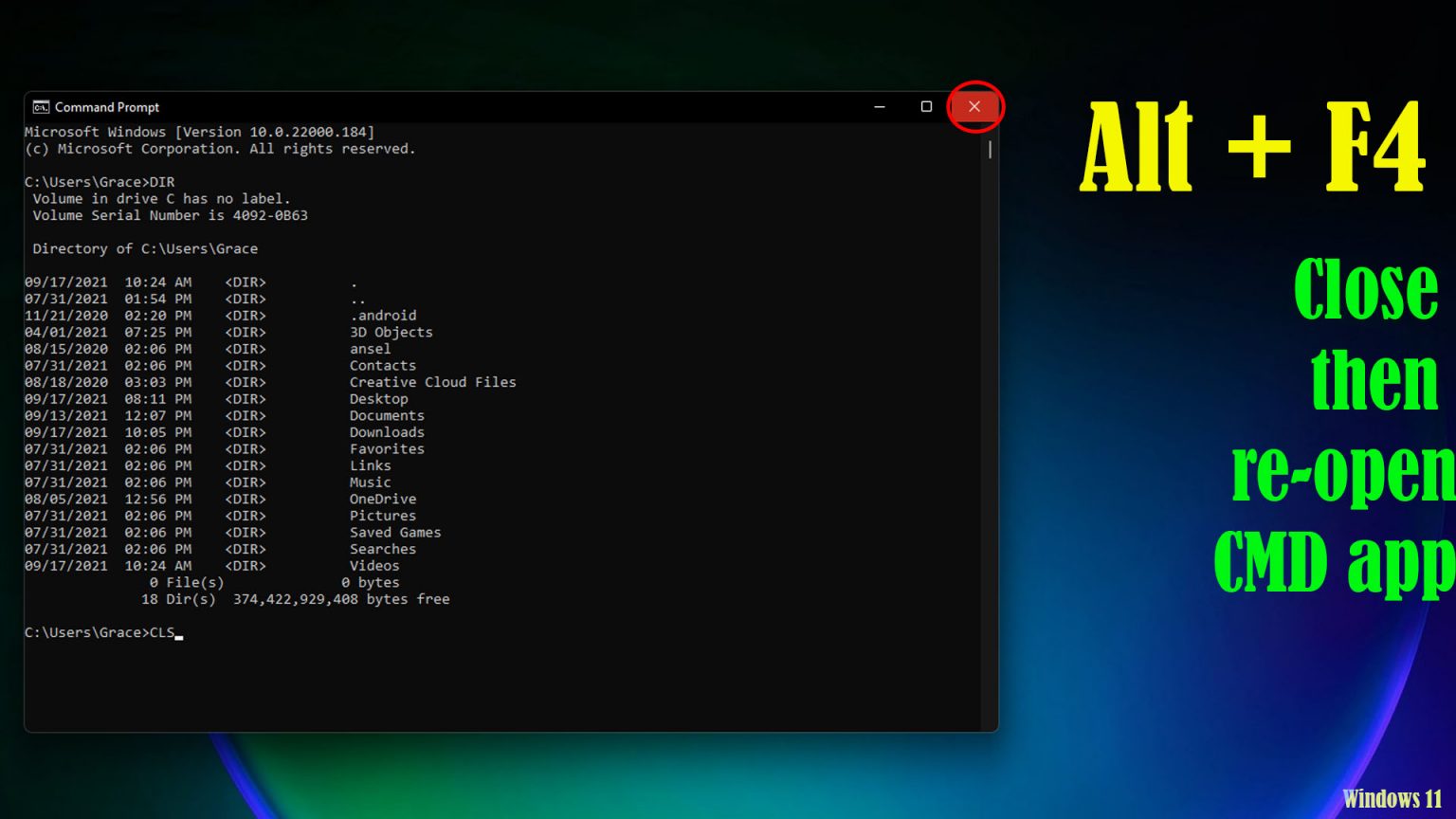This screenshot has width=1456, height=819.
Task: Click the red-circled close button
Action: point(975,106)
